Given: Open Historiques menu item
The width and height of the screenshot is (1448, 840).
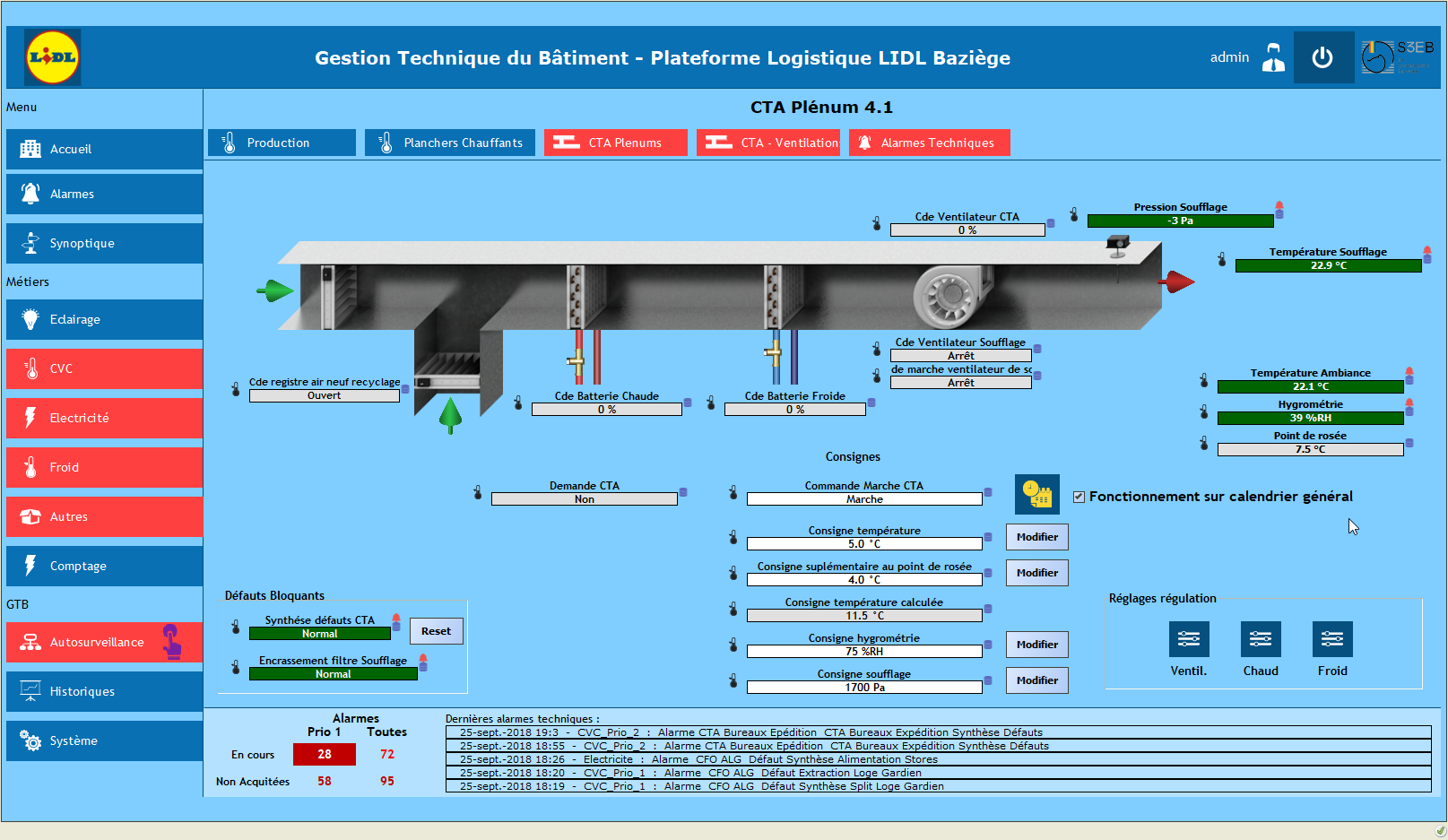Looking at the screenshot, I should pyautogui.click(x=104, y=691).
